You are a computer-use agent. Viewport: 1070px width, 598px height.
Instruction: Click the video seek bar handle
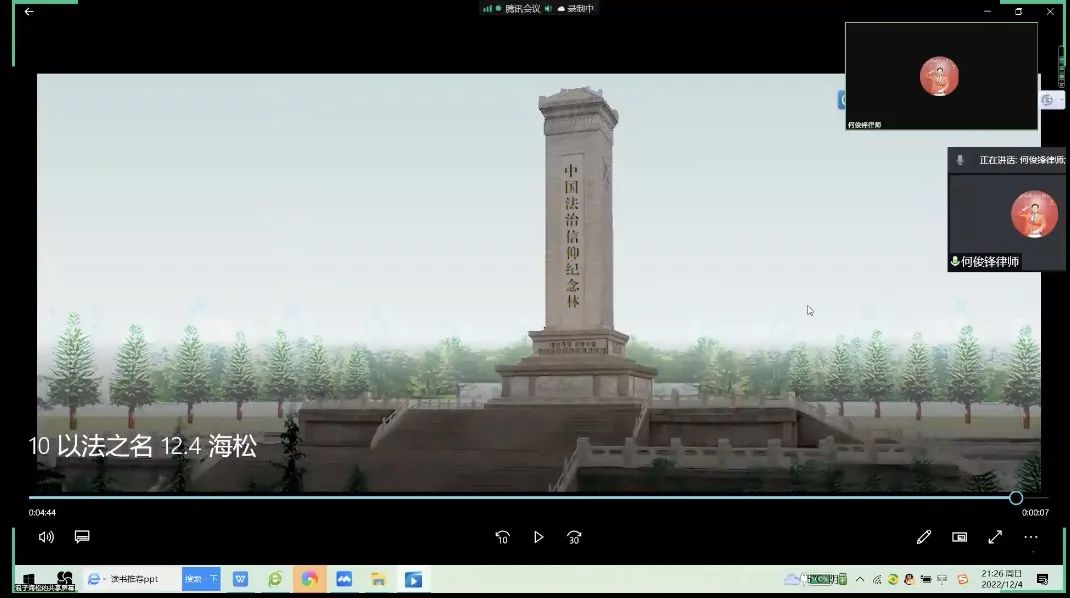[1016, 498]
